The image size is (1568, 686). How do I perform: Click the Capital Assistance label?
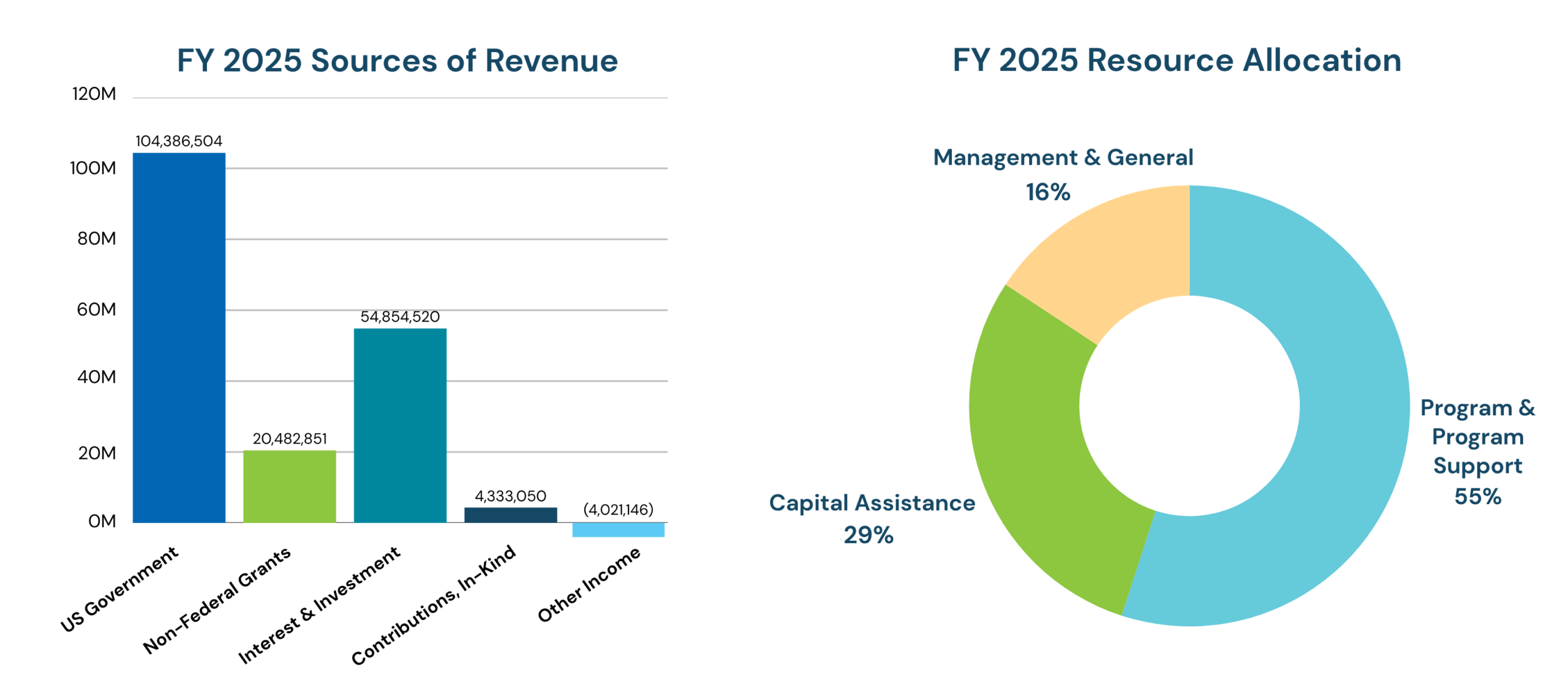click(872, 503)
